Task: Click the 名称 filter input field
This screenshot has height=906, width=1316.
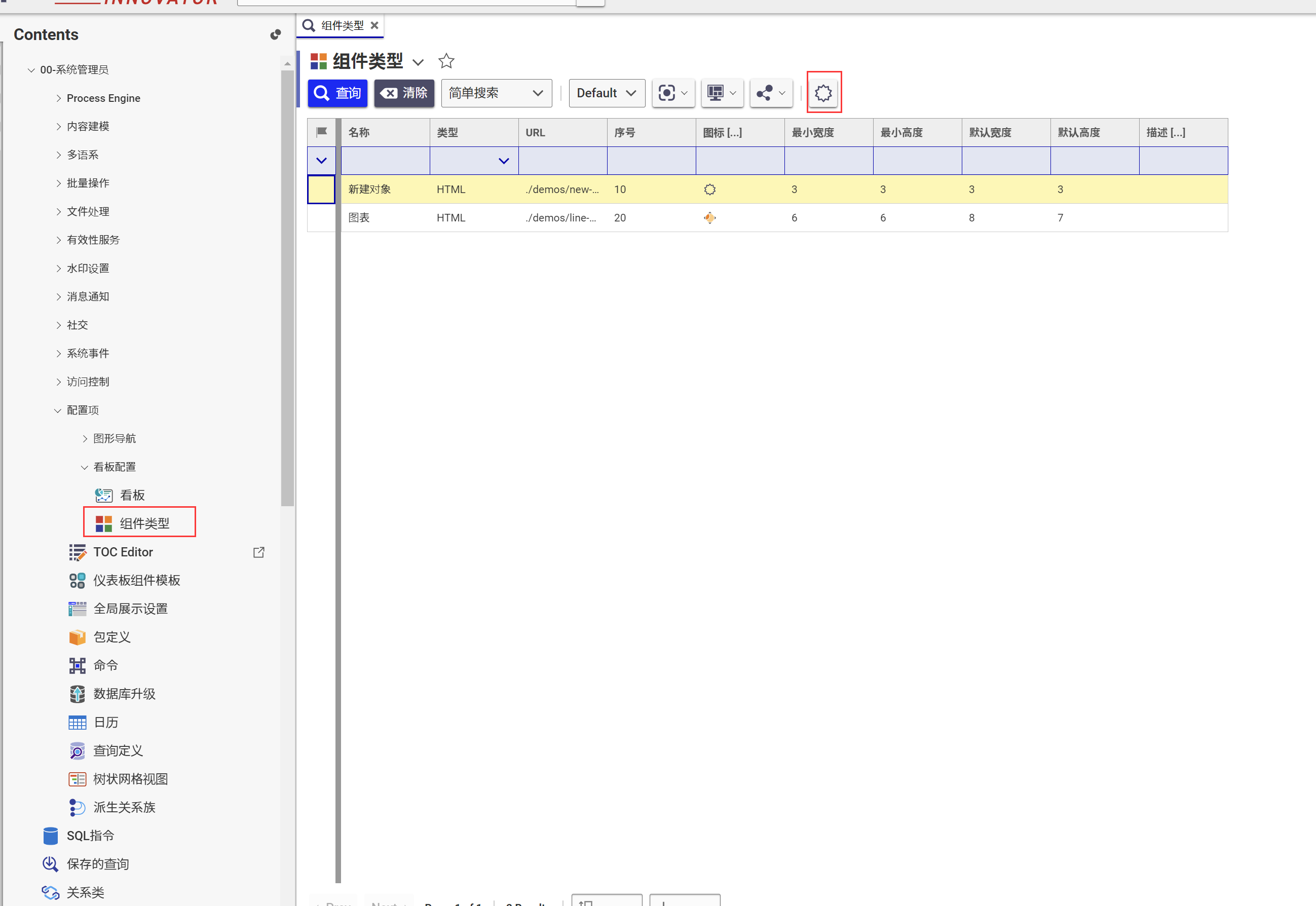Action: (x=385, y=161)
